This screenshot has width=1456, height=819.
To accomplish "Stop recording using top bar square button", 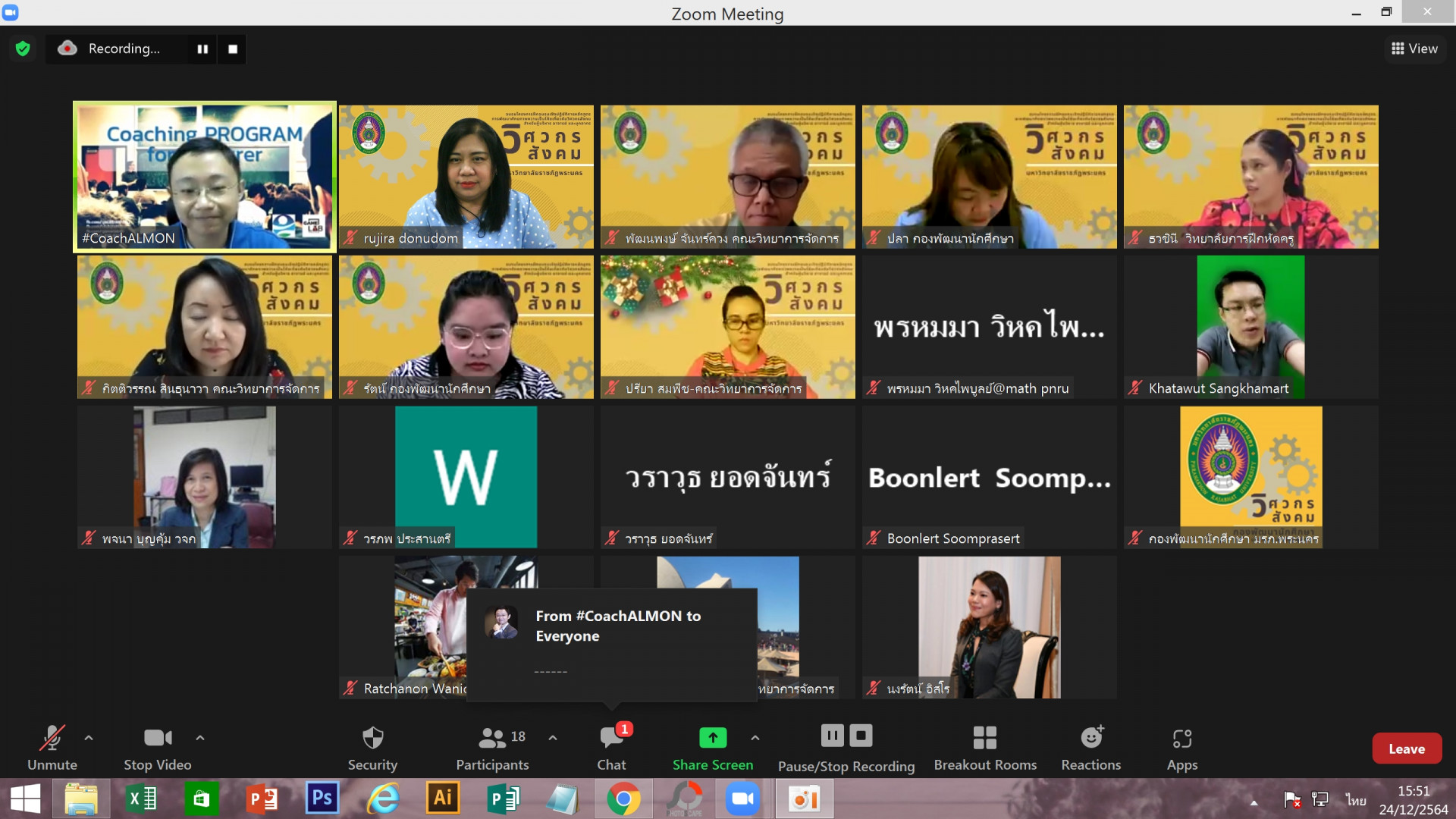I will click(233, 49).
